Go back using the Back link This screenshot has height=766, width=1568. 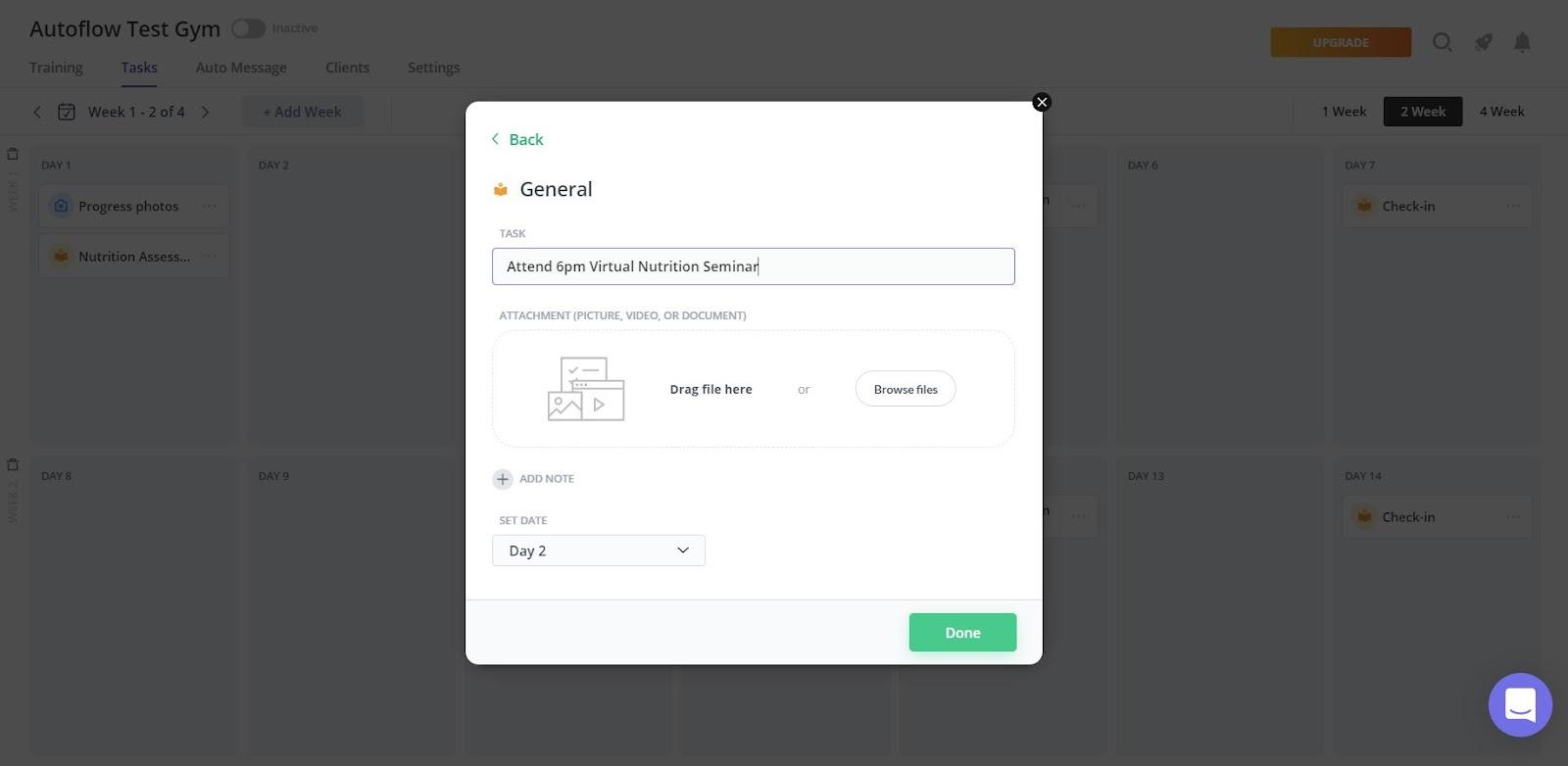(516, 139)
